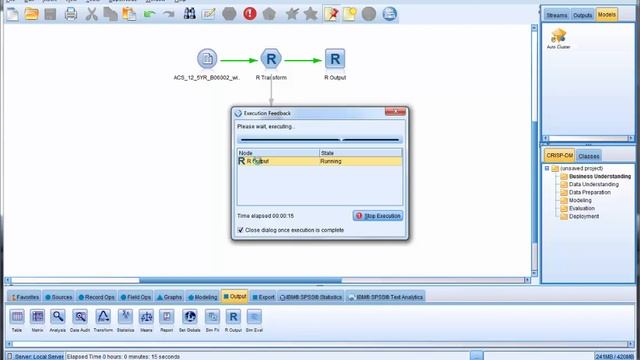The height and width of the screenshot is (360, 640).
Task: Save the stream with the disk icon
Action: (50, 14)
